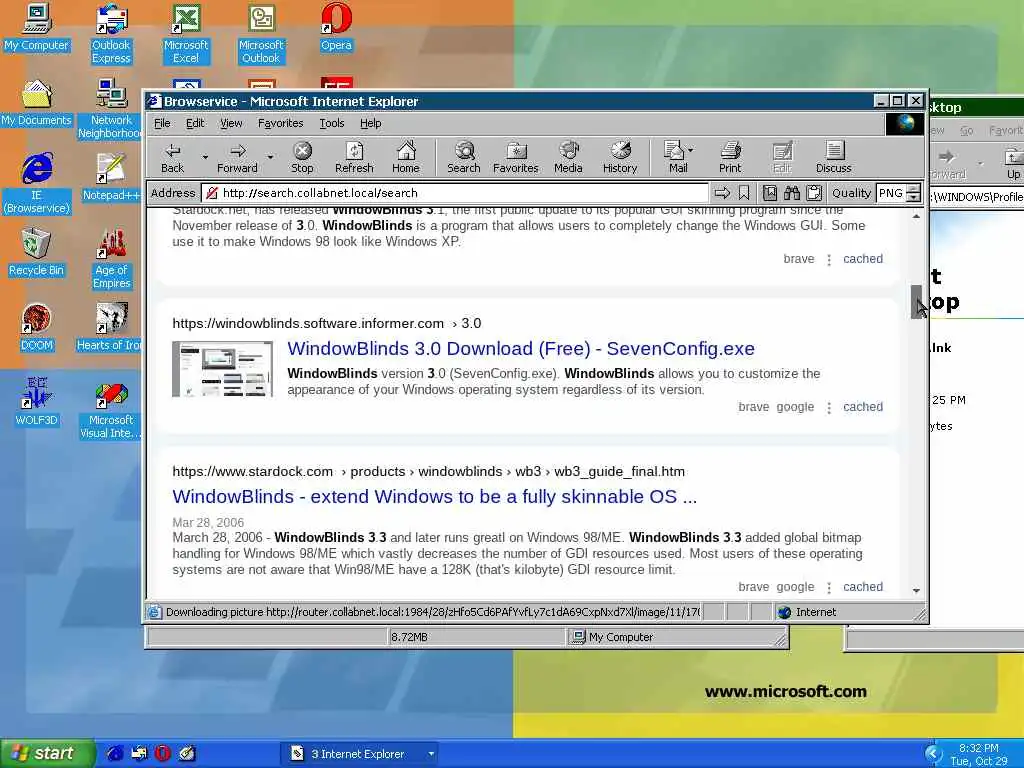Open the WOLF3D desktop icon

point(36,402)
